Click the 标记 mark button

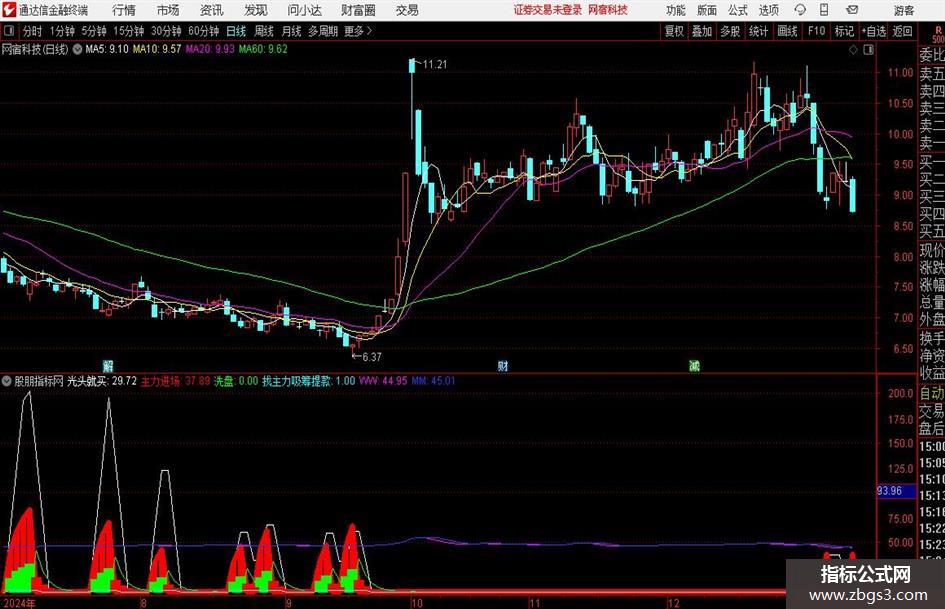(844, 31)
